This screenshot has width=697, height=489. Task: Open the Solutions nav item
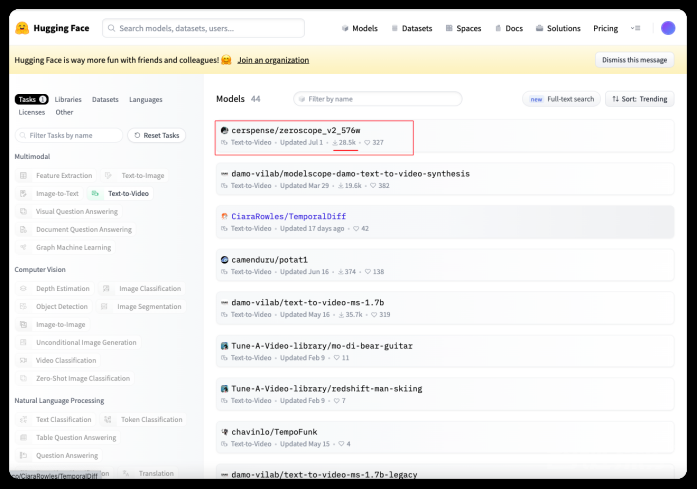(558, 28)
